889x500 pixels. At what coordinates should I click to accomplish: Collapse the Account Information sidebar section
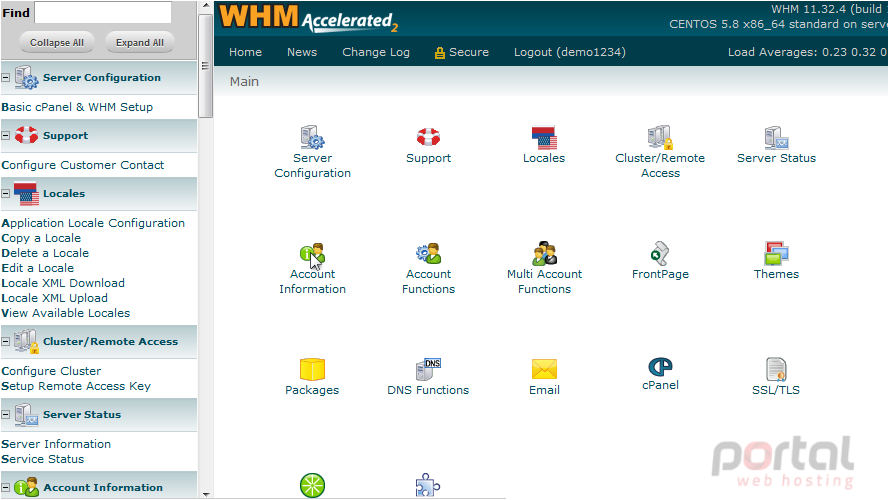tap(6, 487)
